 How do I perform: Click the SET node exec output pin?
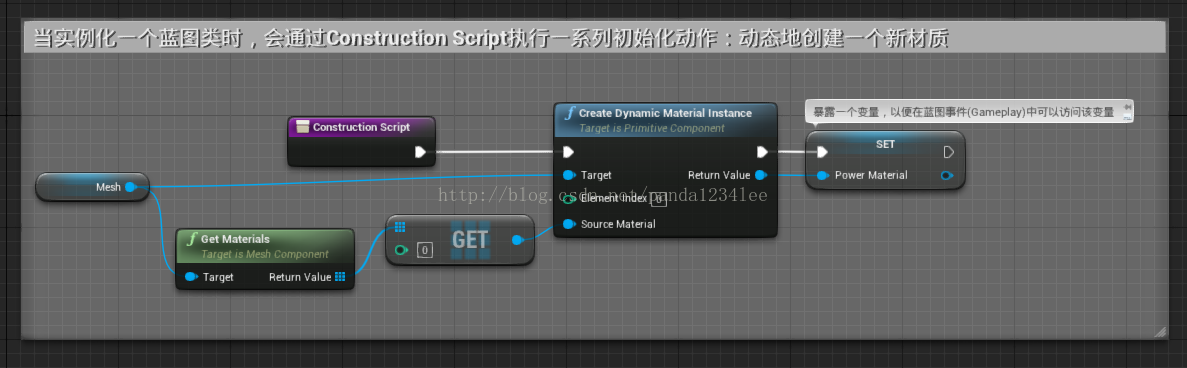[949, 152]
